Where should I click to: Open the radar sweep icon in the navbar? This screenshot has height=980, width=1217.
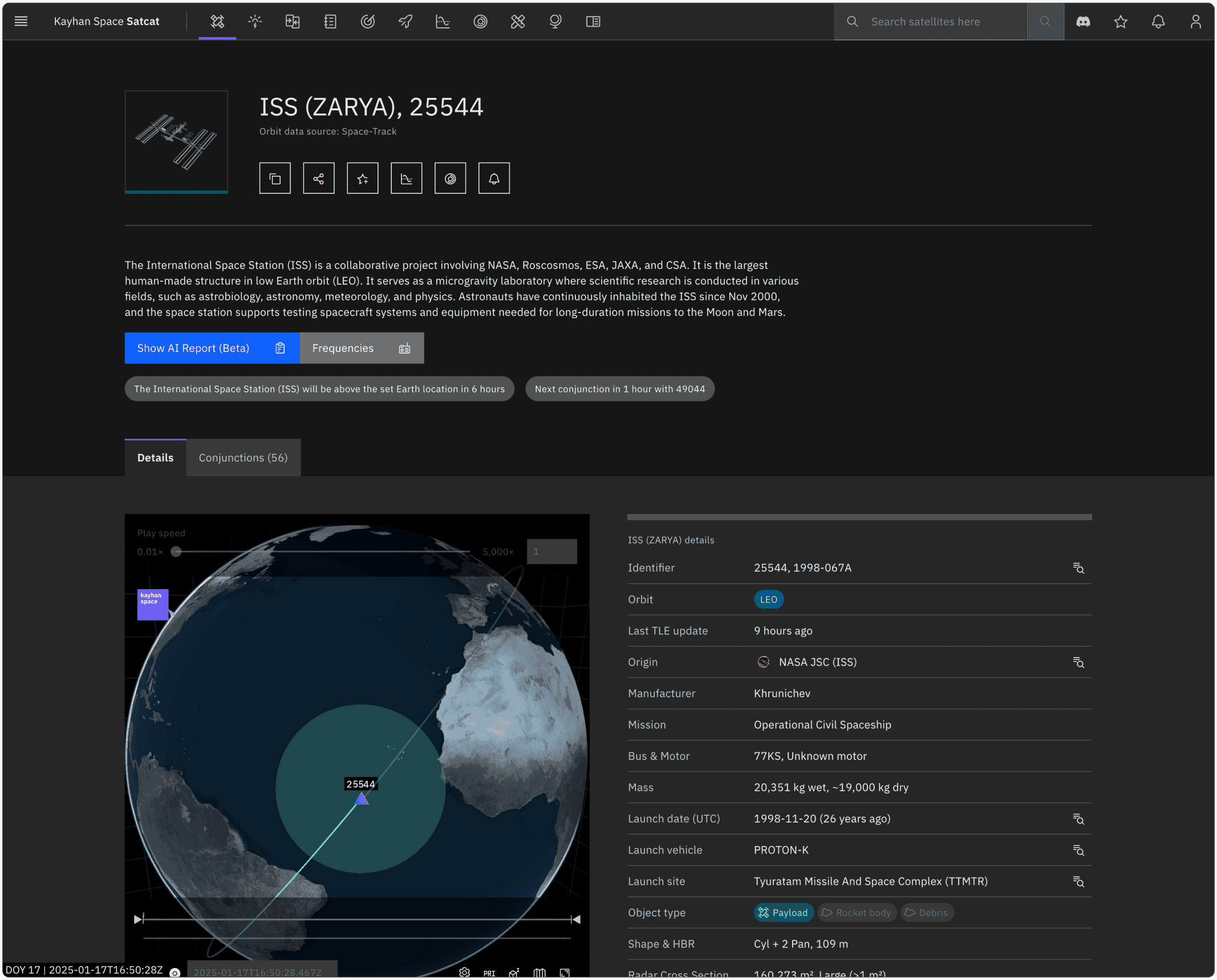(x=368, y=22)
